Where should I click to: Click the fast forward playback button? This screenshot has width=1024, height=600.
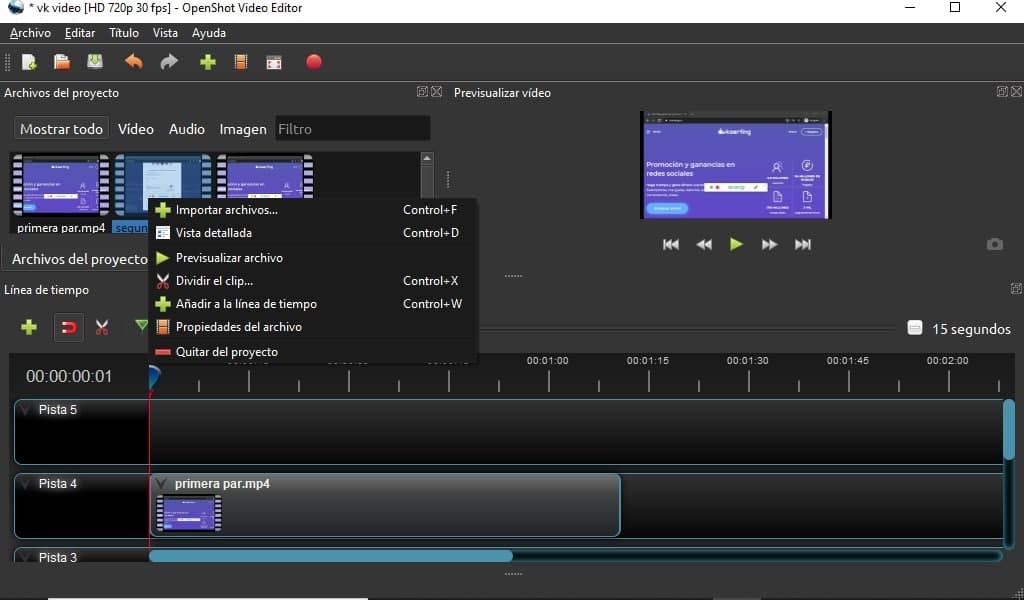point(769,244)
